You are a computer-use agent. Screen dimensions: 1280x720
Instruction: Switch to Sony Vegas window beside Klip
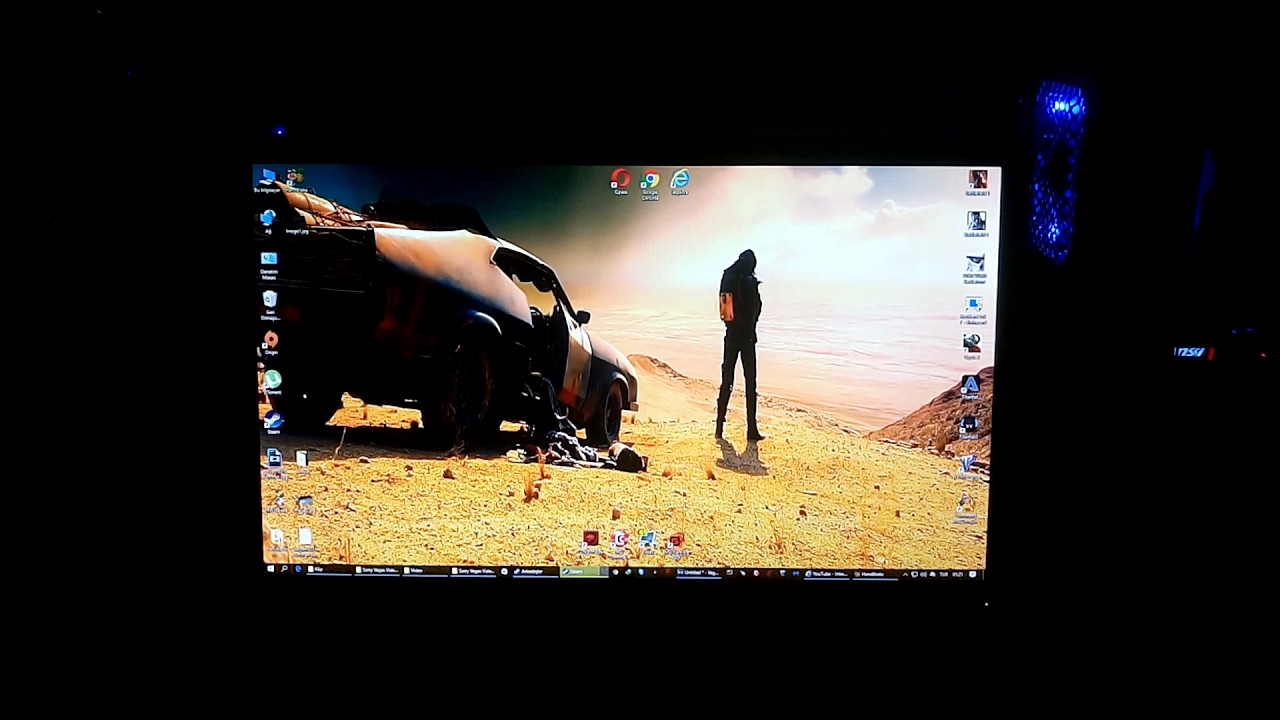tap(377, 570)
